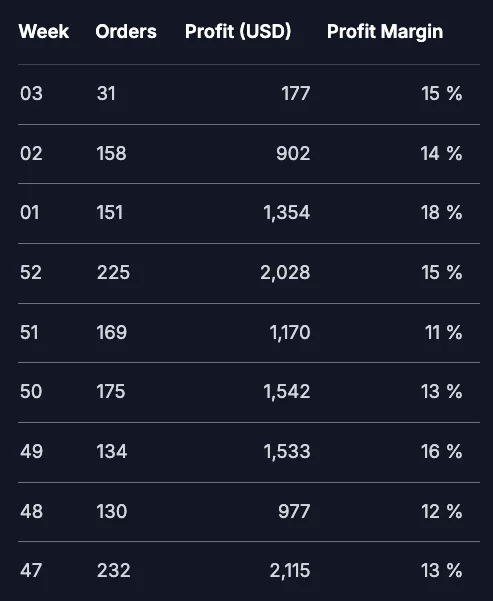493x601 pixels.
Task: Click the 232 orders value
Action: pyautogui.click(x=113, y=571)
